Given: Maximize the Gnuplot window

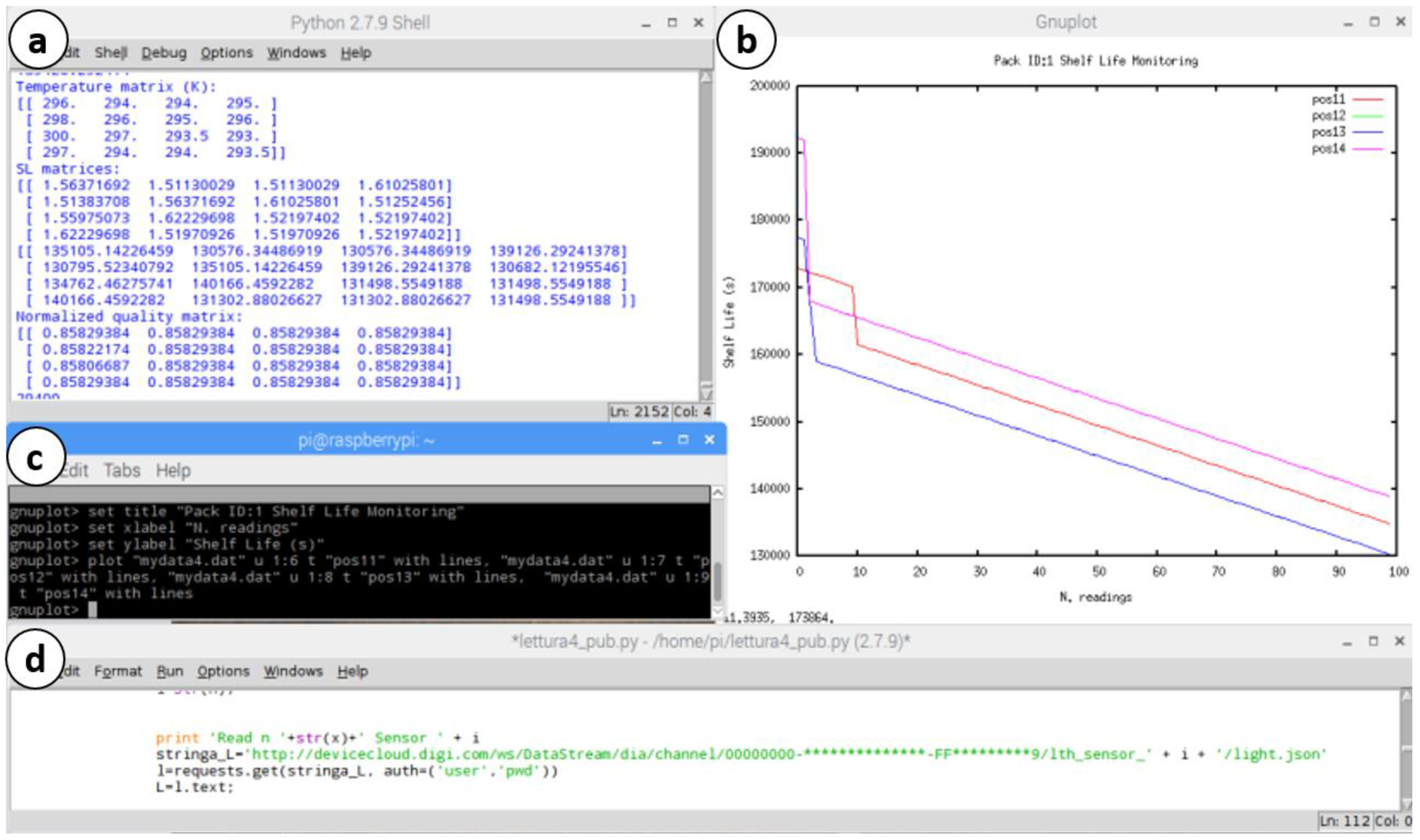Looking at the screenshot, I should pyautogui.click(x=1374, y=22).
